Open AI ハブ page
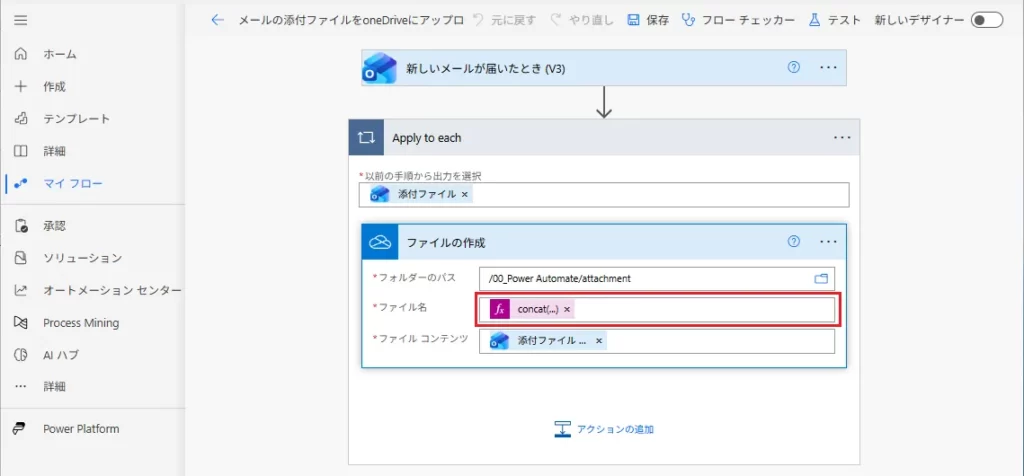Image resolution: width=1024 pixels, height=476 pixels. coord(61,355)
